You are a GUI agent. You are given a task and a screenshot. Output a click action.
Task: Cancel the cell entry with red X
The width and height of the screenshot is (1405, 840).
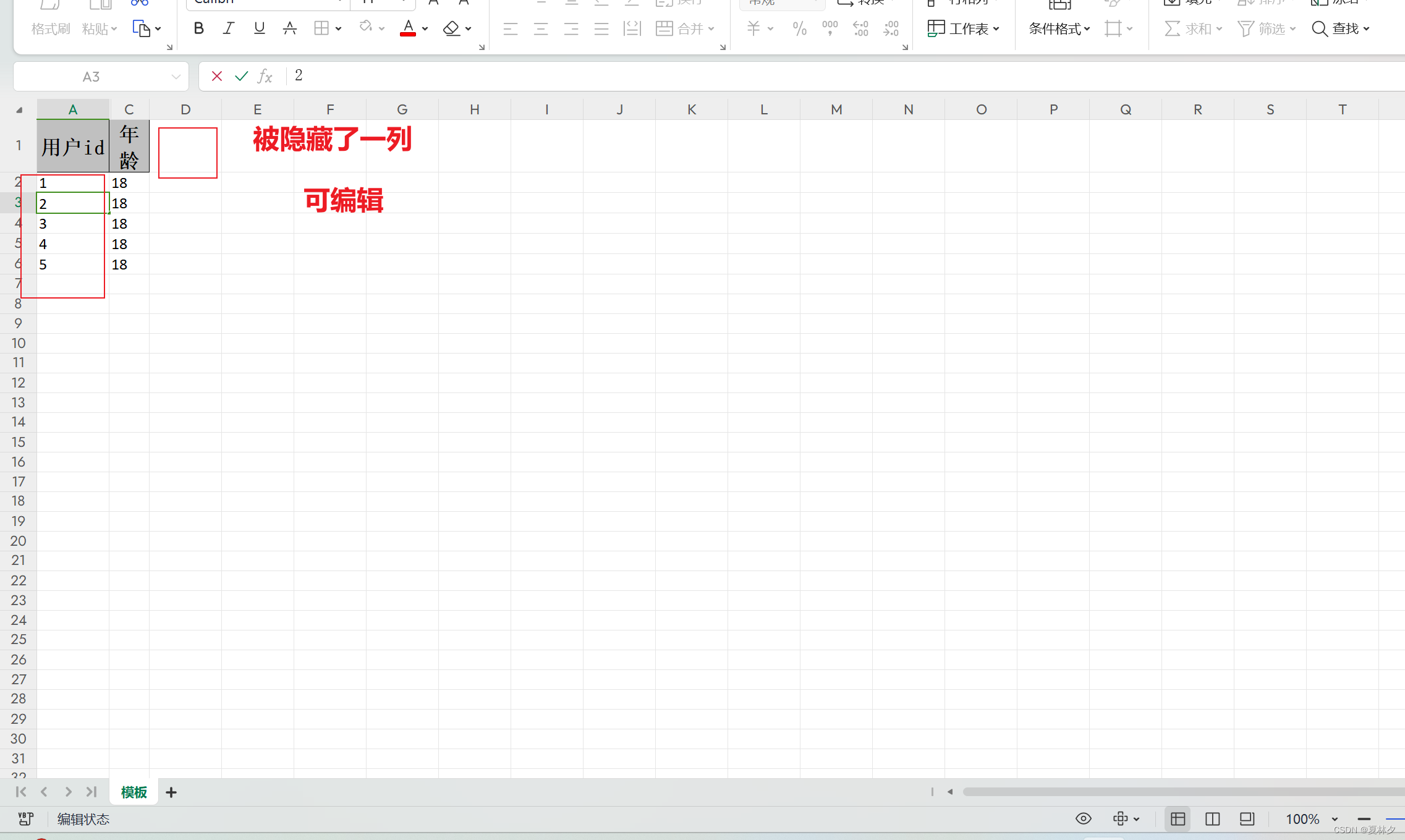[x=216, y=76]
